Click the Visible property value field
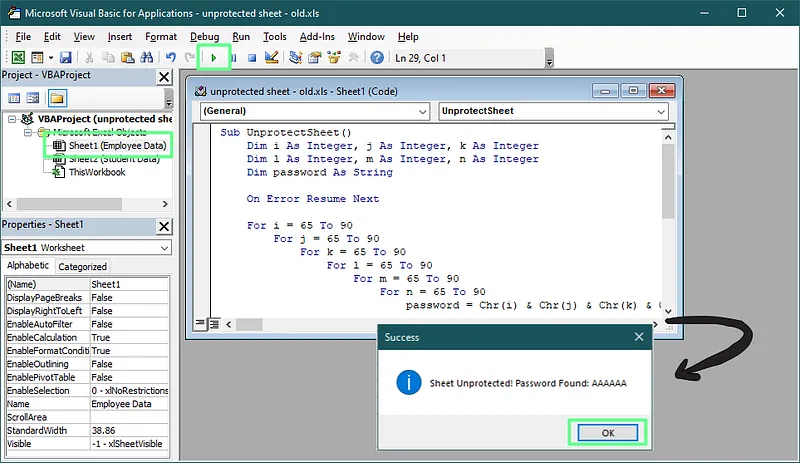 coord(129,444)
